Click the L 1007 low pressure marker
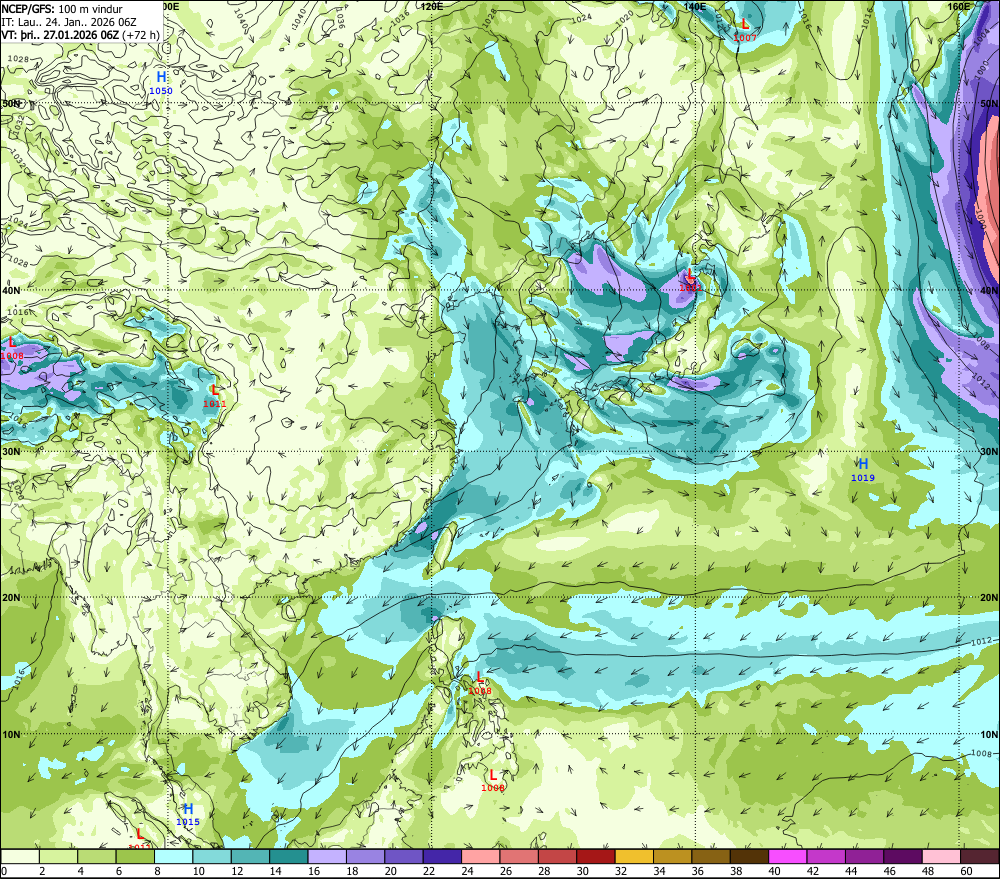Viewport: 1000px width, 879px height. click(x=745, y=30)
